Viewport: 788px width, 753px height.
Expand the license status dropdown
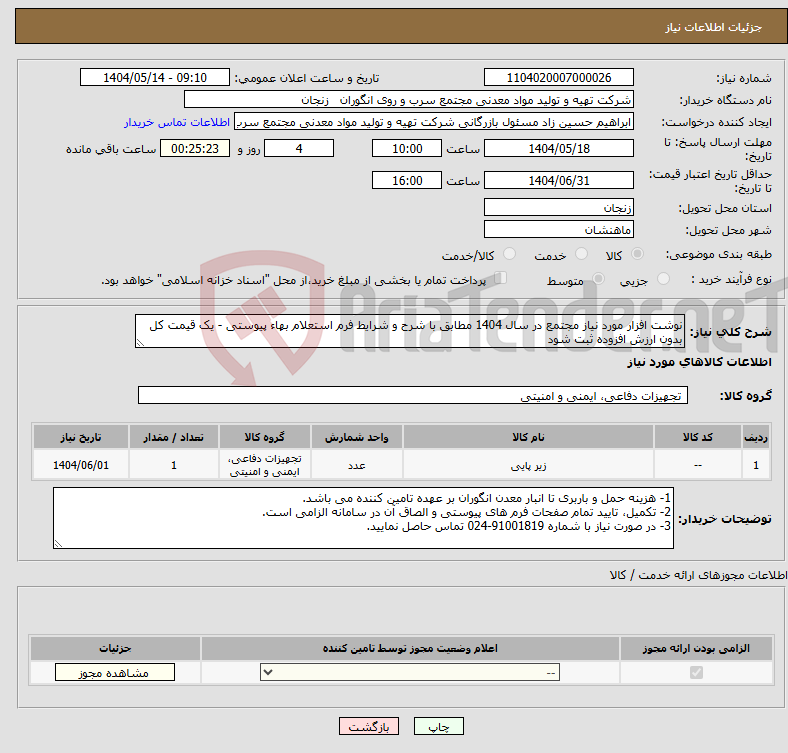point(410,673)
